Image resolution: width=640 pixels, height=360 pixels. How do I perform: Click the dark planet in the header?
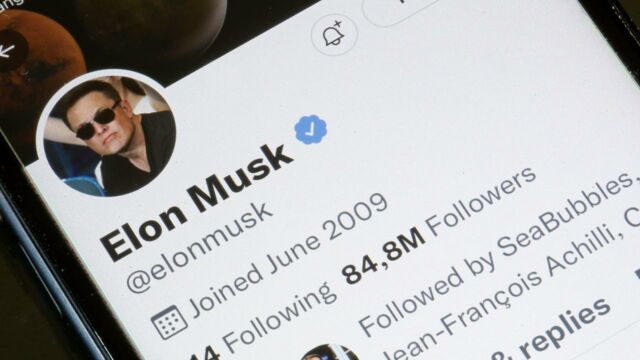tap(153, 24)
